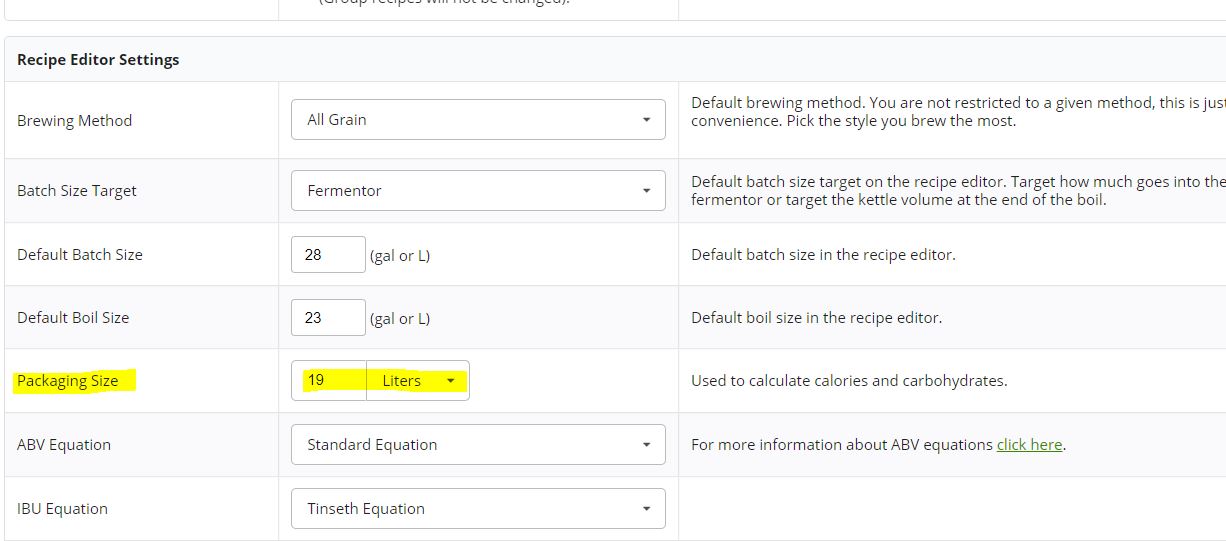Click the Brewing Method row label
1226x541 pixels.
(75, 121)
